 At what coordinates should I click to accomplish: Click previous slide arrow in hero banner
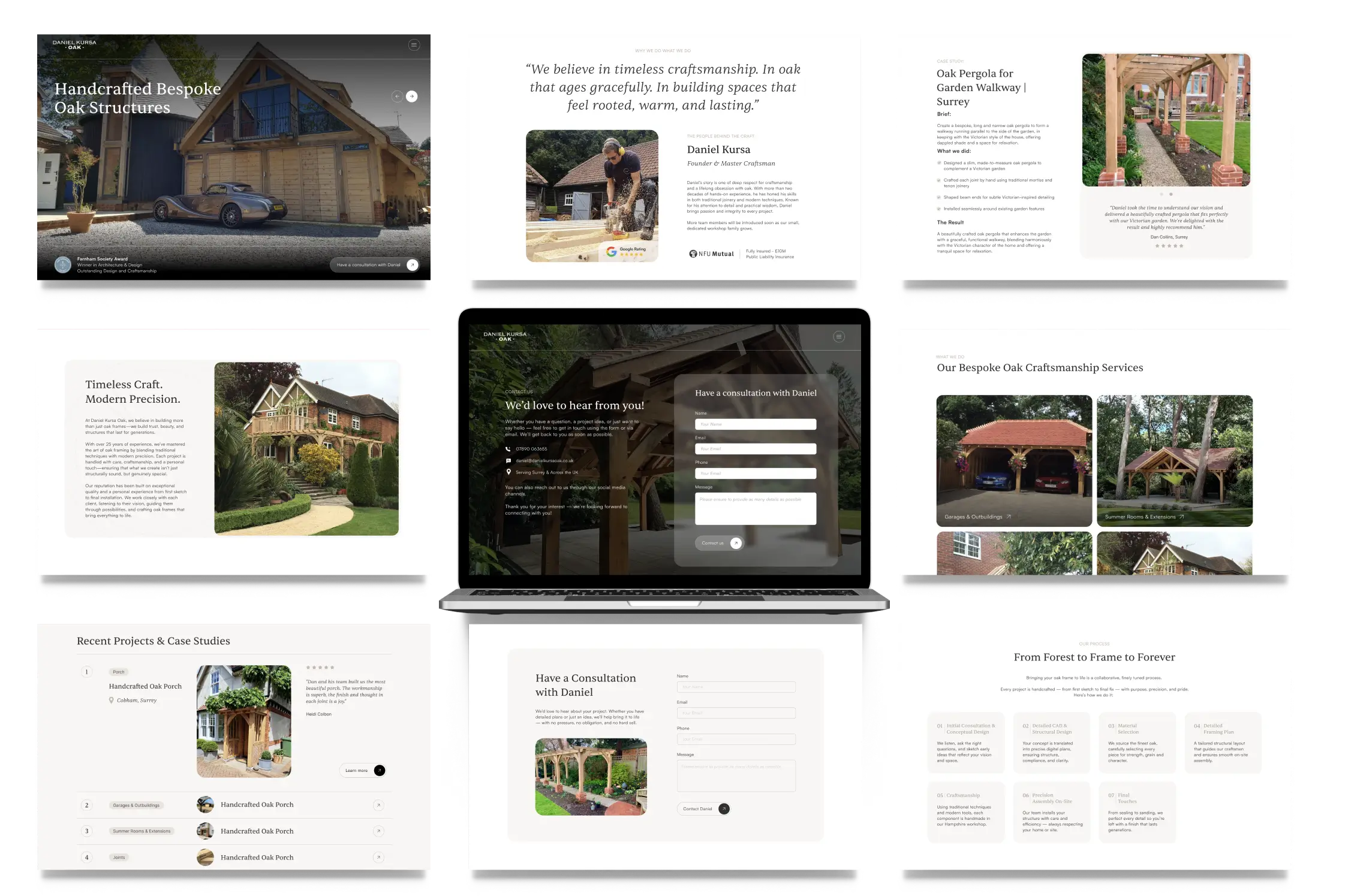pos(397,96)
